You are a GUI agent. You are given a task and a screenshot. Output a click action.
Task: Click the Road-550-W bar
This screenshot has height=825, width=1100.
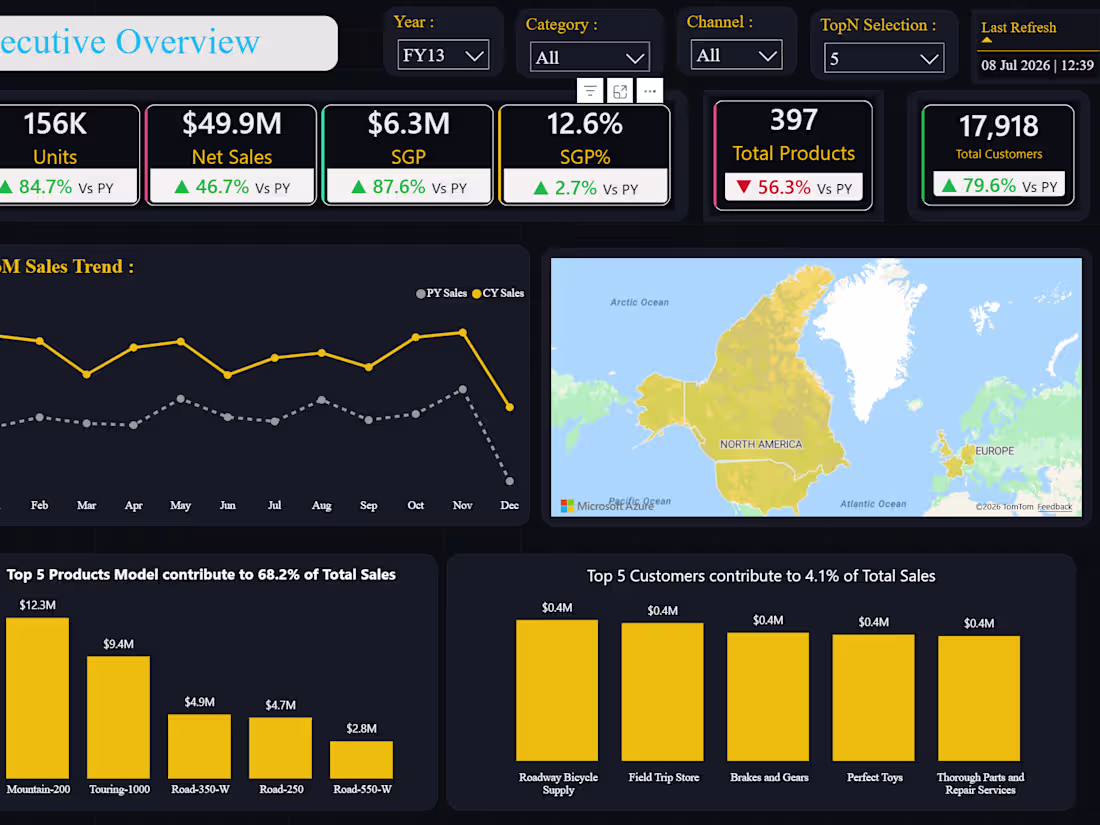361,760
